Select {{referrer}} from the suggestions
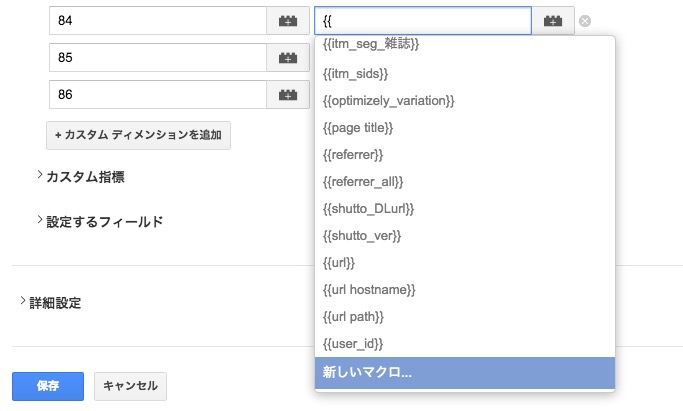683x411 pixels. pyautogui.click(x=353, y=154)
